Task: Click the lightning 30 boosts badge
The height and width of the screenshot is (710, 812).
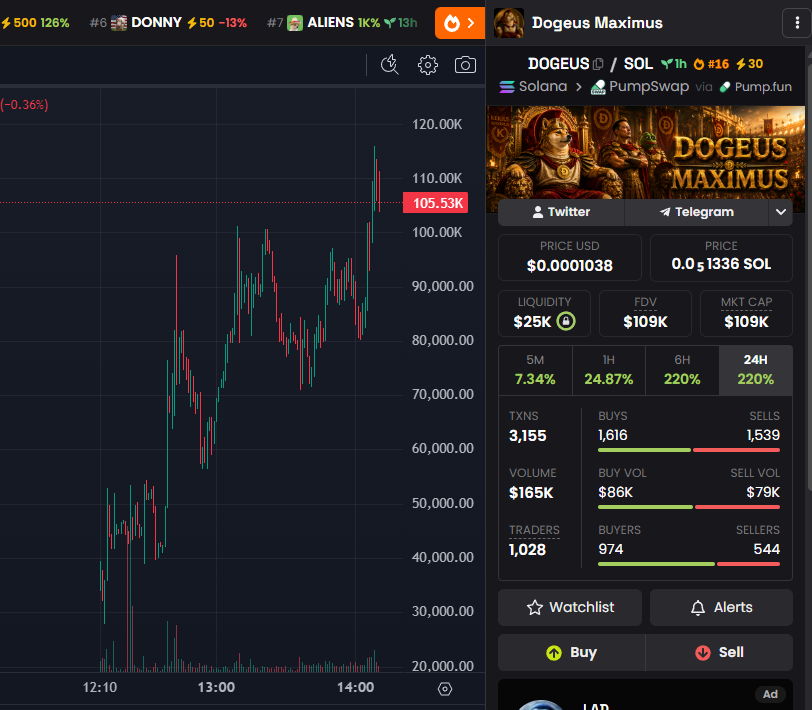Action: 749,64
